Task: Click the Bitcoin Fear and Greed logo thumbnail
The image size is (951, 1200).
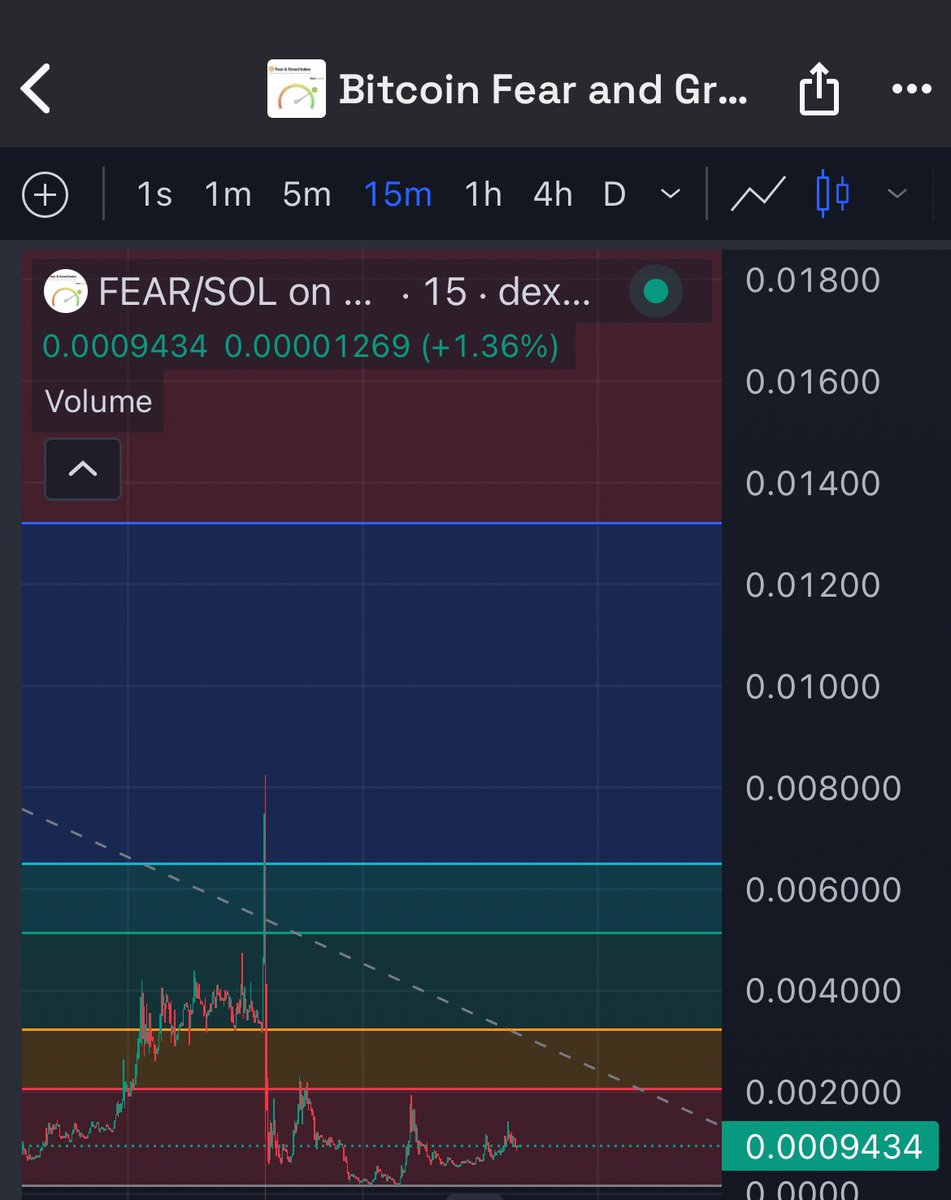Action: pyautogui.click(x=295, y=89)
